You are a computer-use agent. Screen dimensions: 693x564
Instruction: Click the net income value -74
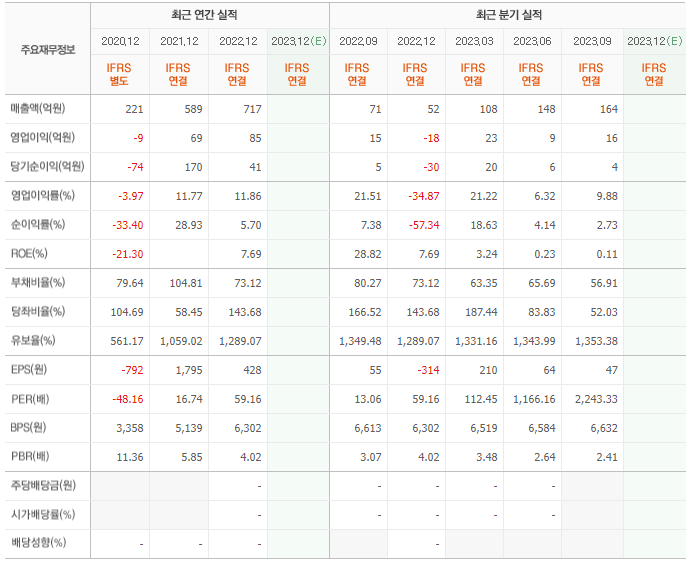click(x=135, y=167)
